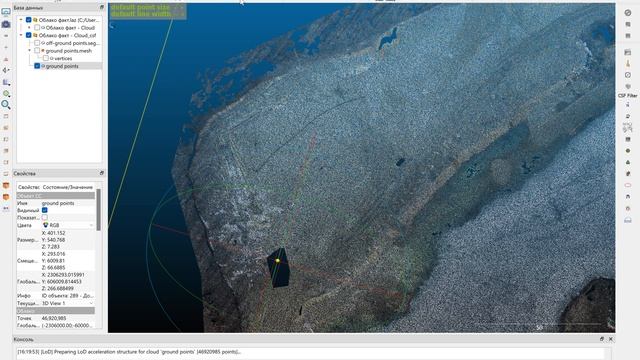Select vertices tree item
640x360 pixels.
pos(63,58)
